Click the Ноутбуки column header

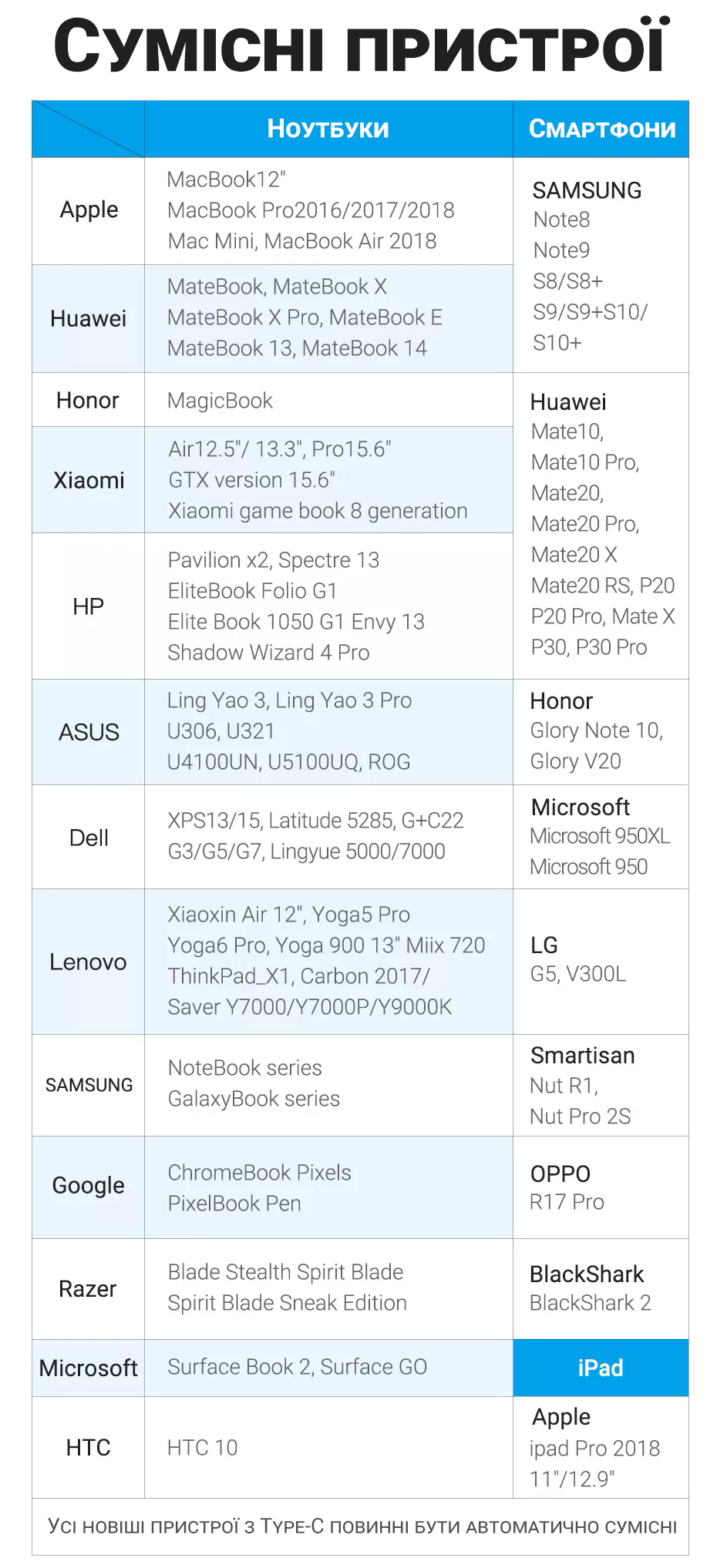tap(328, 129)
